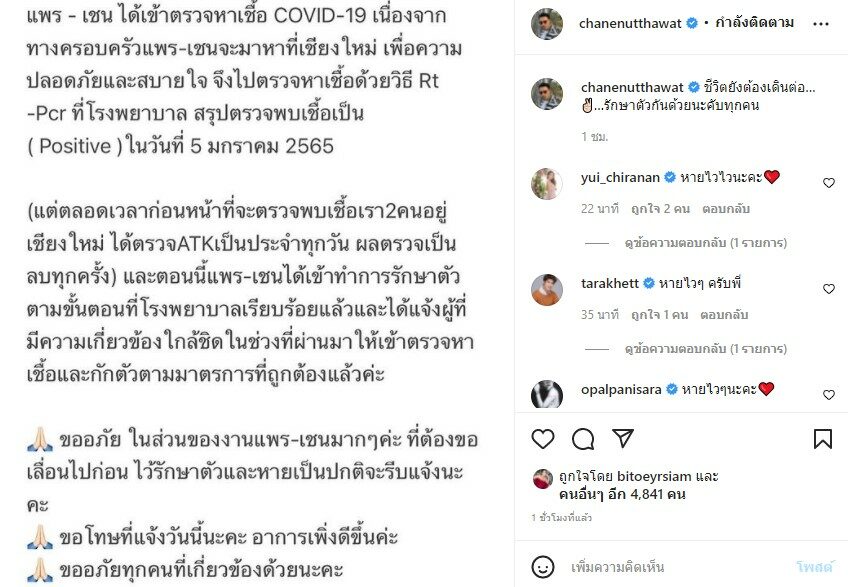Viewport: 848px width, 587px height.
Task: Like tarakhett's comment
Action: [829, 289]
